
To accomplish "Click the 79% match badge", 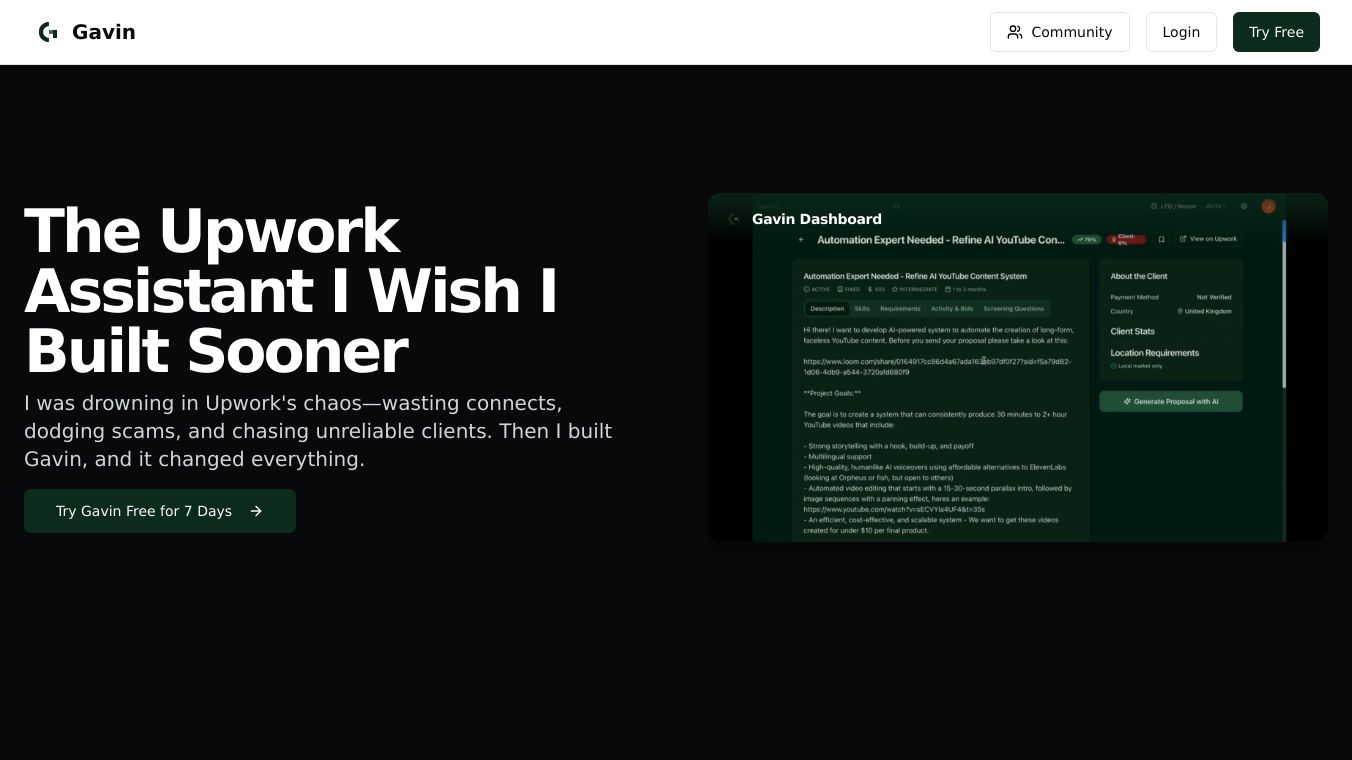I will pos(1086,240).
